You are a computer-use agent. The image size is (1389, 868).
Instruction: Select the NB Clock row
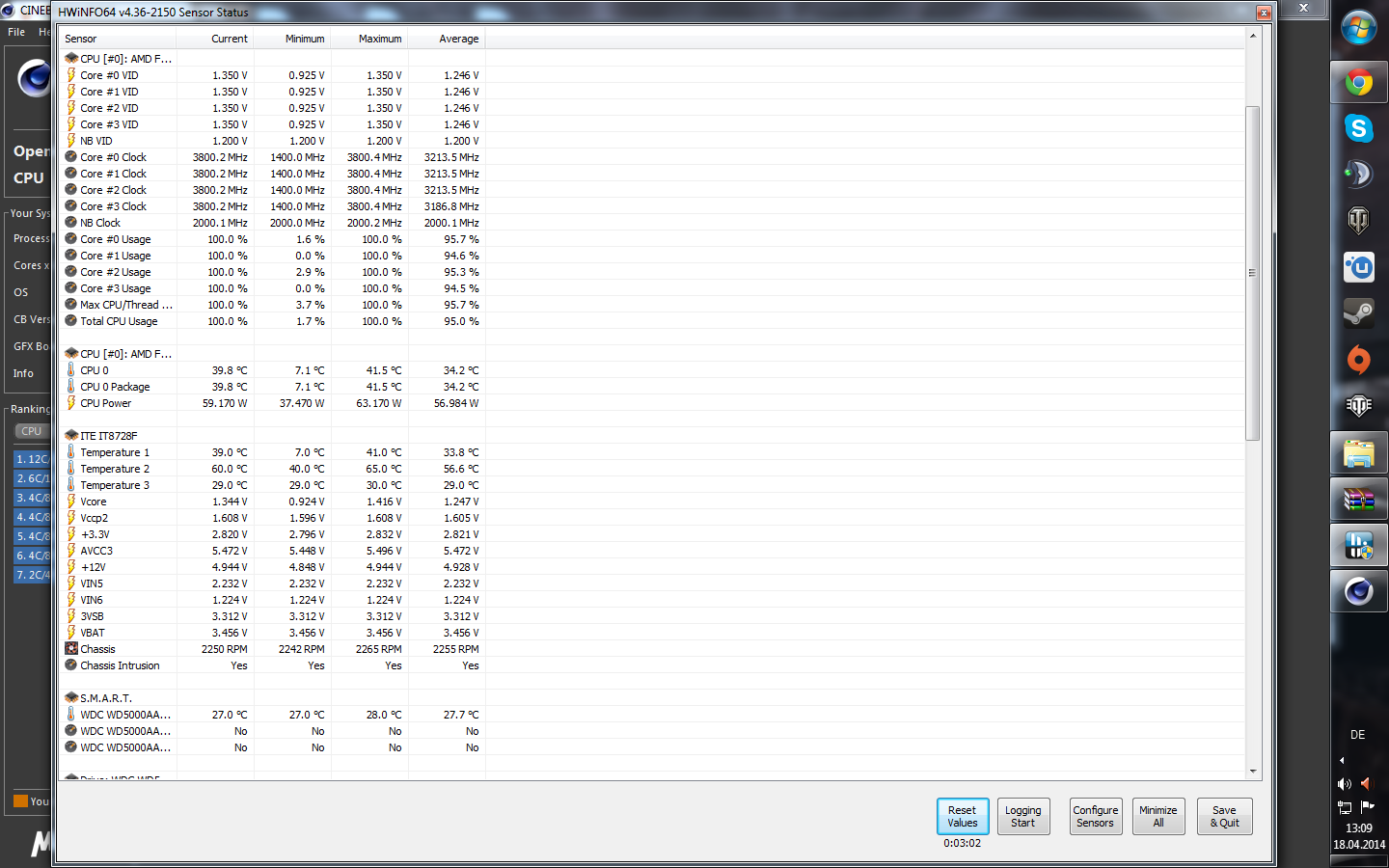(x=272, y=223)
